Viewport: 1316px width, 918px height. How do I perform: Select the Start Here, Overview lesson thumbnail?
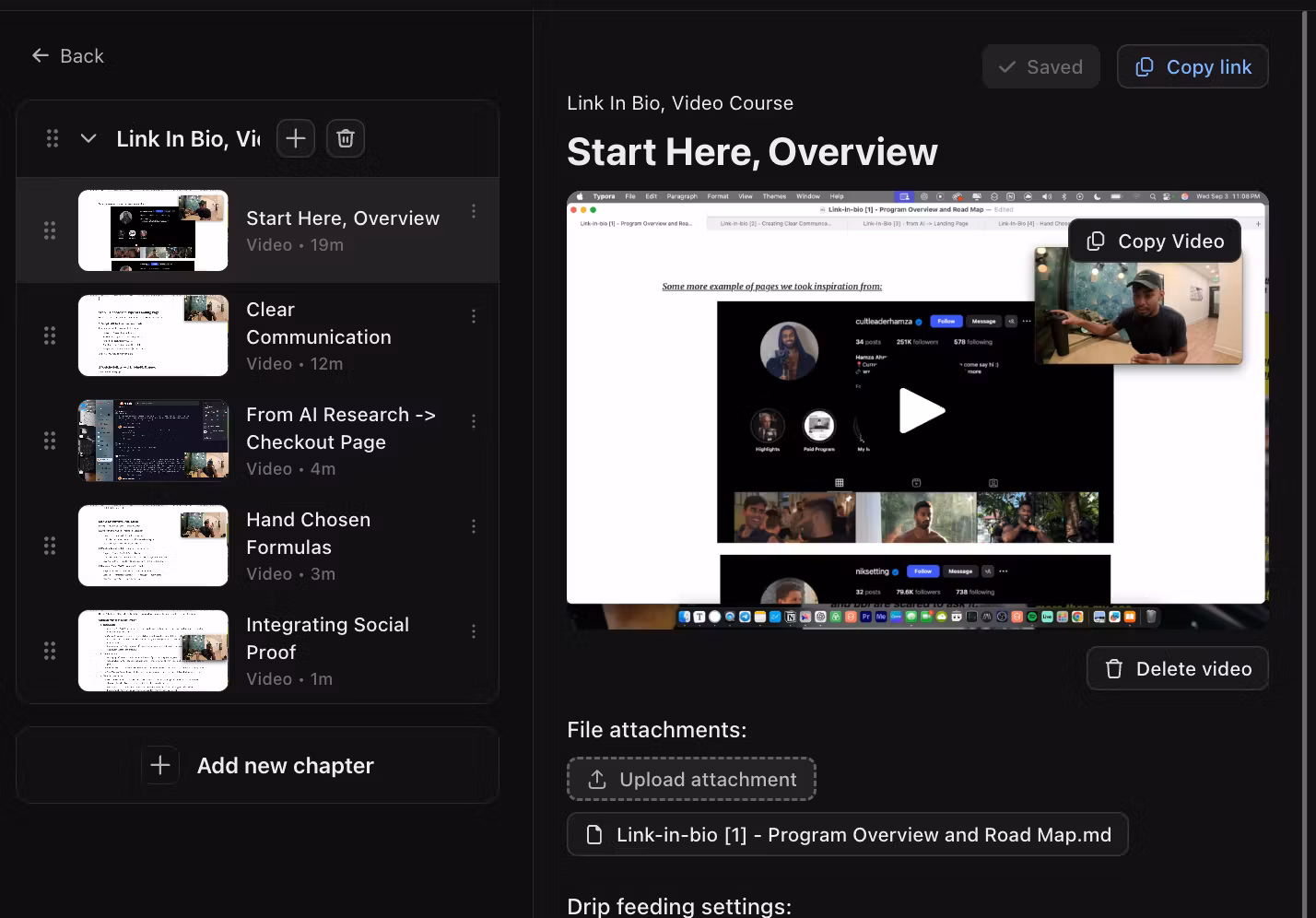coord(153,230)
